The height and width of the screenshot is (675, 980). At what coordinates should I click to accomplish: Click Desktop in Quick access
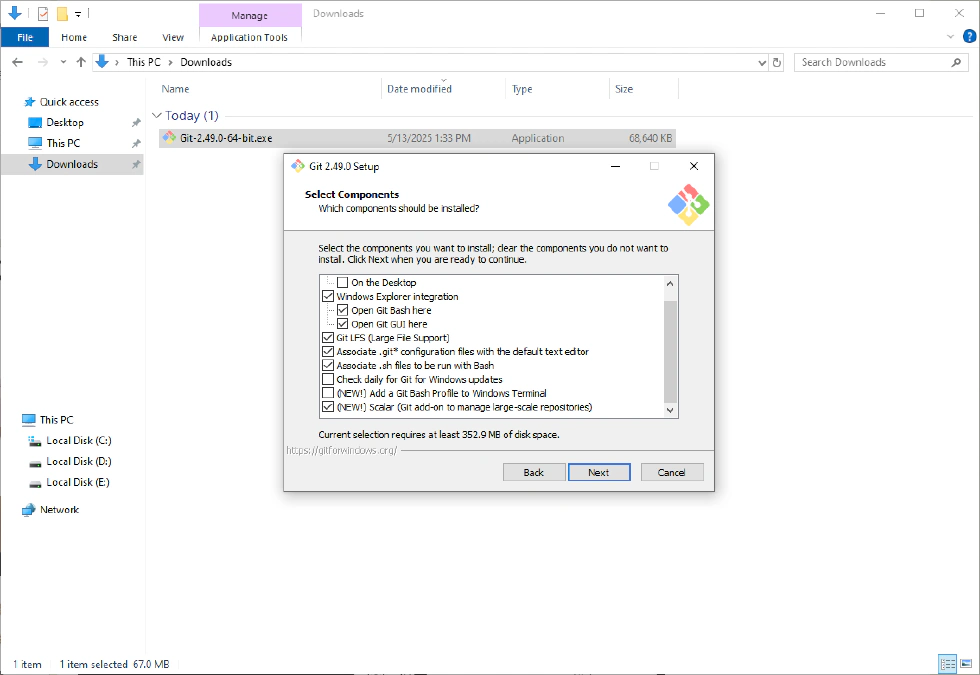(x=65, y=122)
